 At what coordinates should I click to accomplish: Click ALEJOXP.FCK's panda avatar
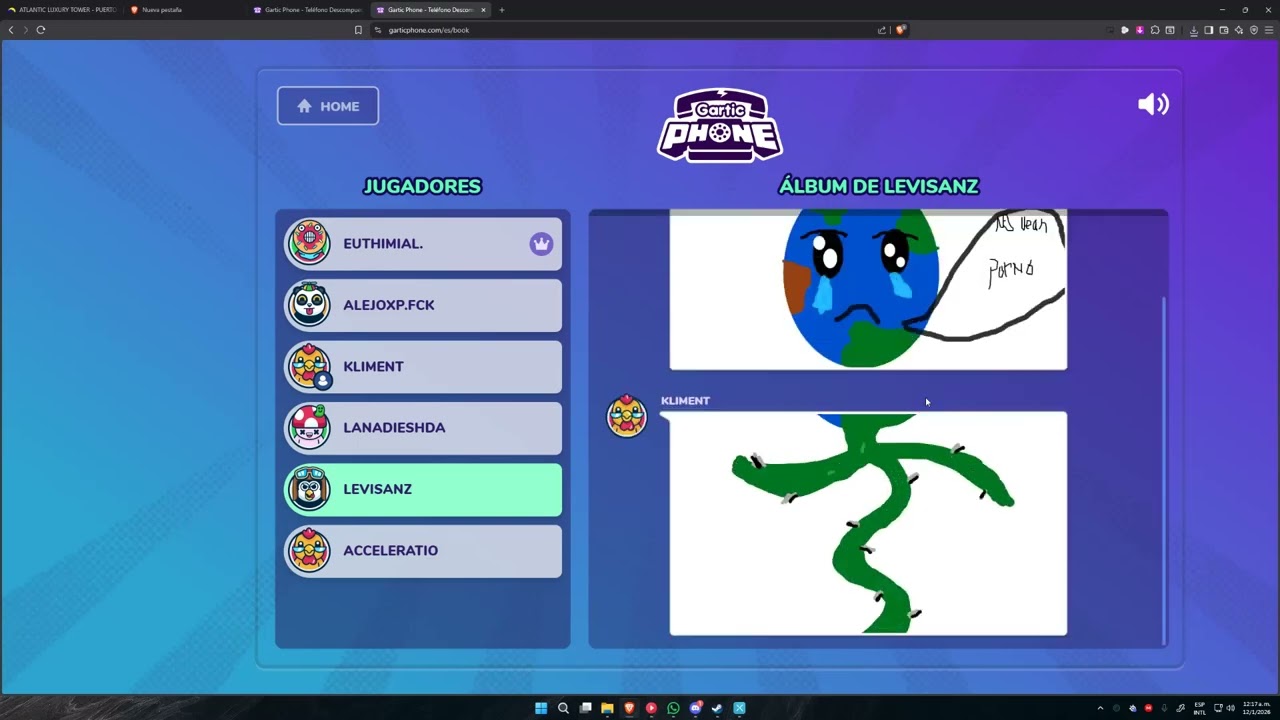click(x=309, y=305)
